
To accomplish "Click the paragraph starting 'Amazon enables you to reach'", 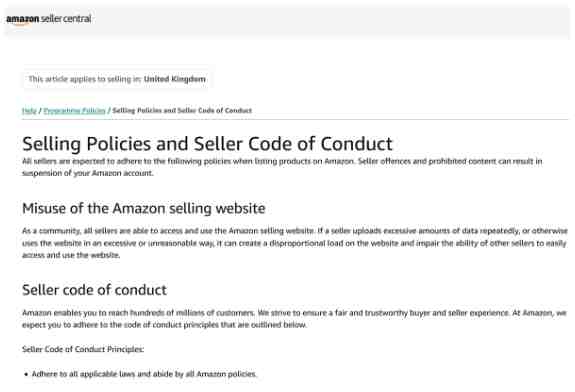I will [x=294, y=319].
